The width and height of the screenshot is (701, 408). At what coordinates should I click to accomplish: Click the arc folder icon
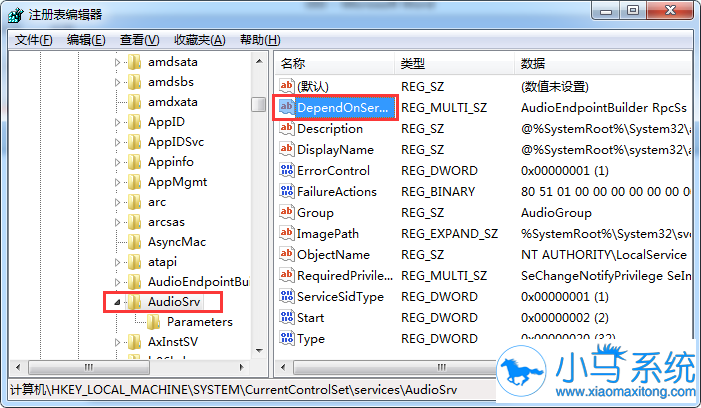click(x=135, y=202)
